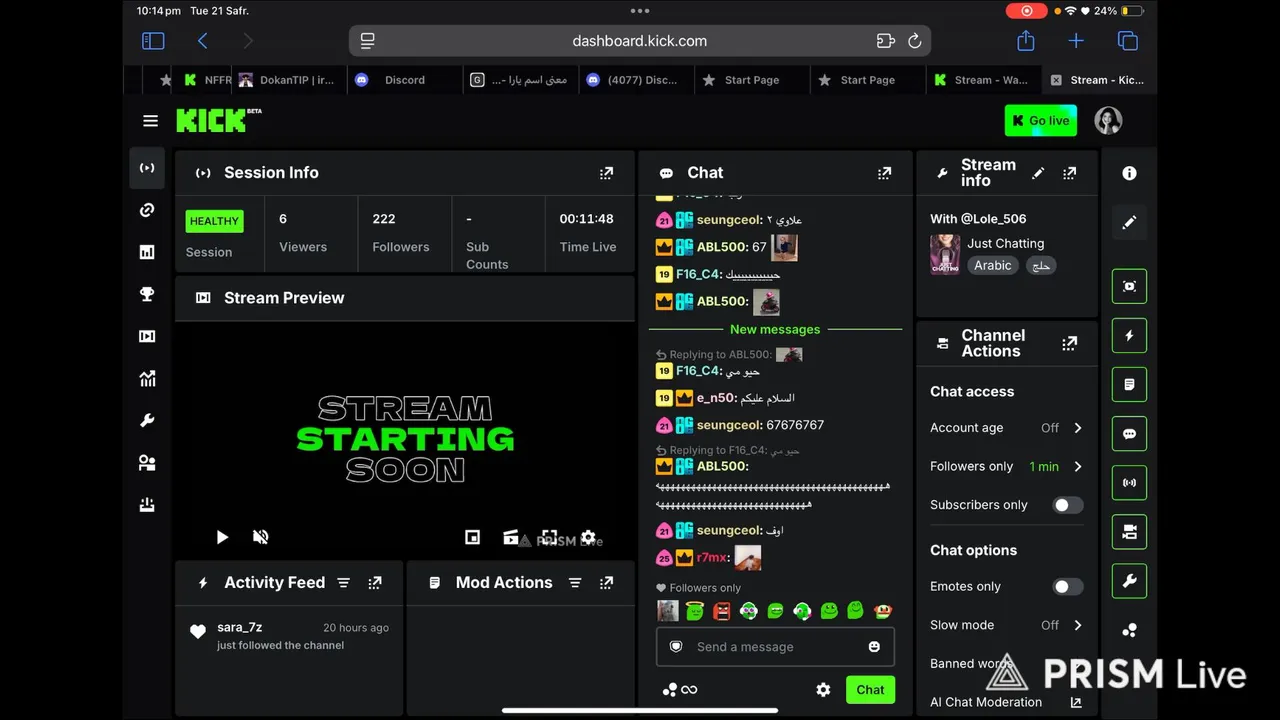Open the info icon in right sidebar

1129,173
